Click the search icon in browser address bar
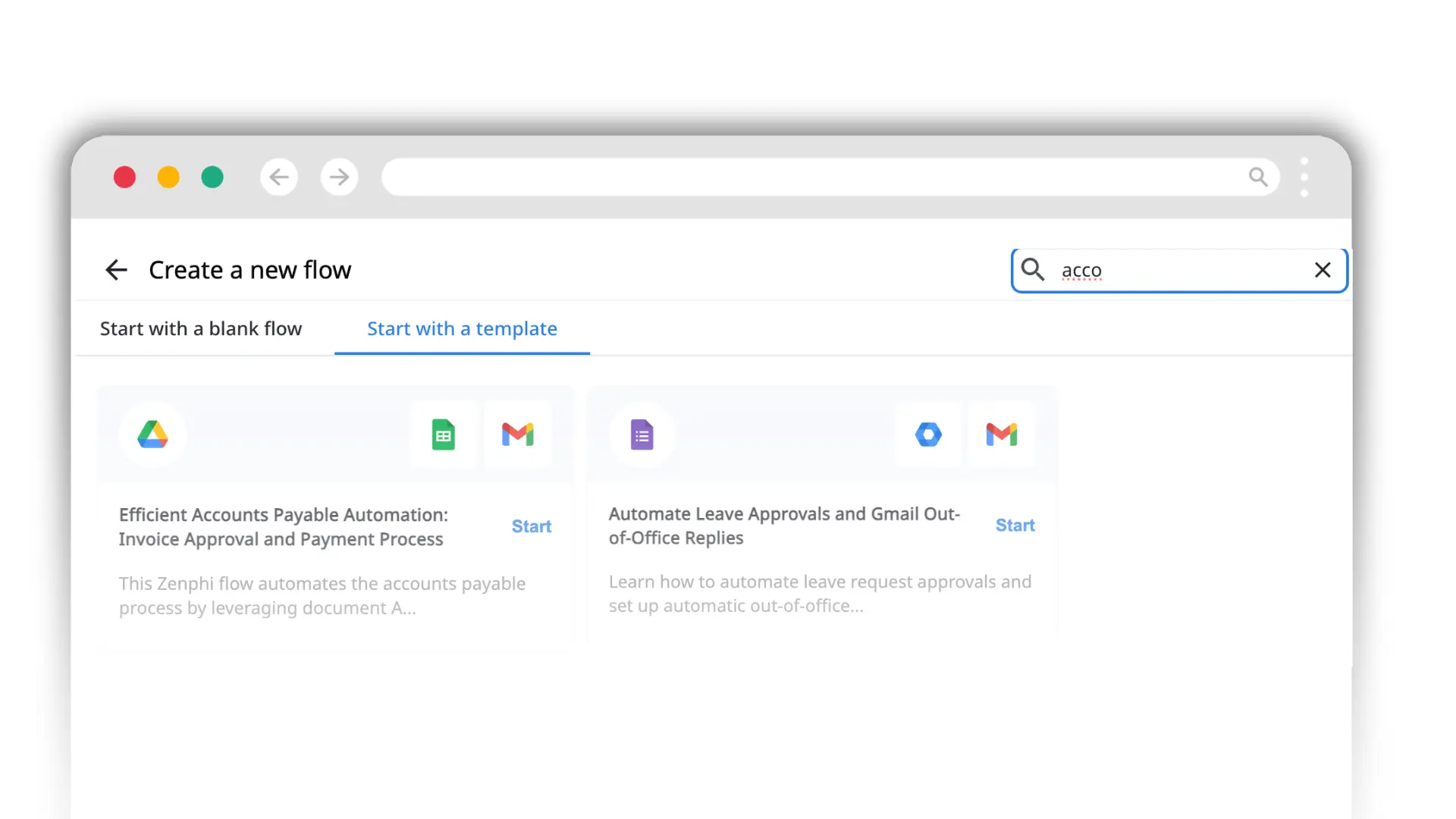This screenshot has width=1456, height=819. coord(1258,177)
